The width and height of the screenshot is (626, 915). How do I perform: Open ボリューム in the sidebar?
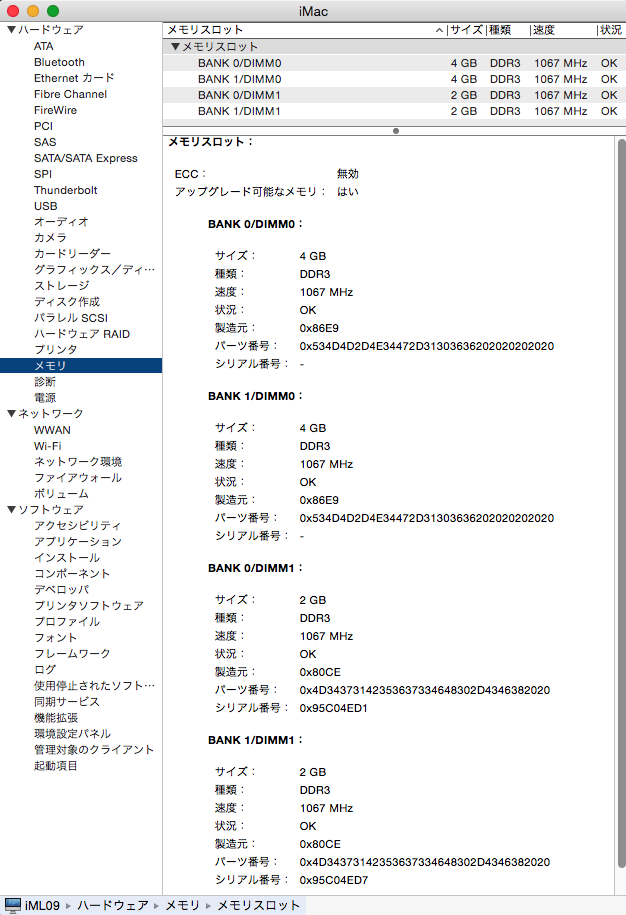61,494
